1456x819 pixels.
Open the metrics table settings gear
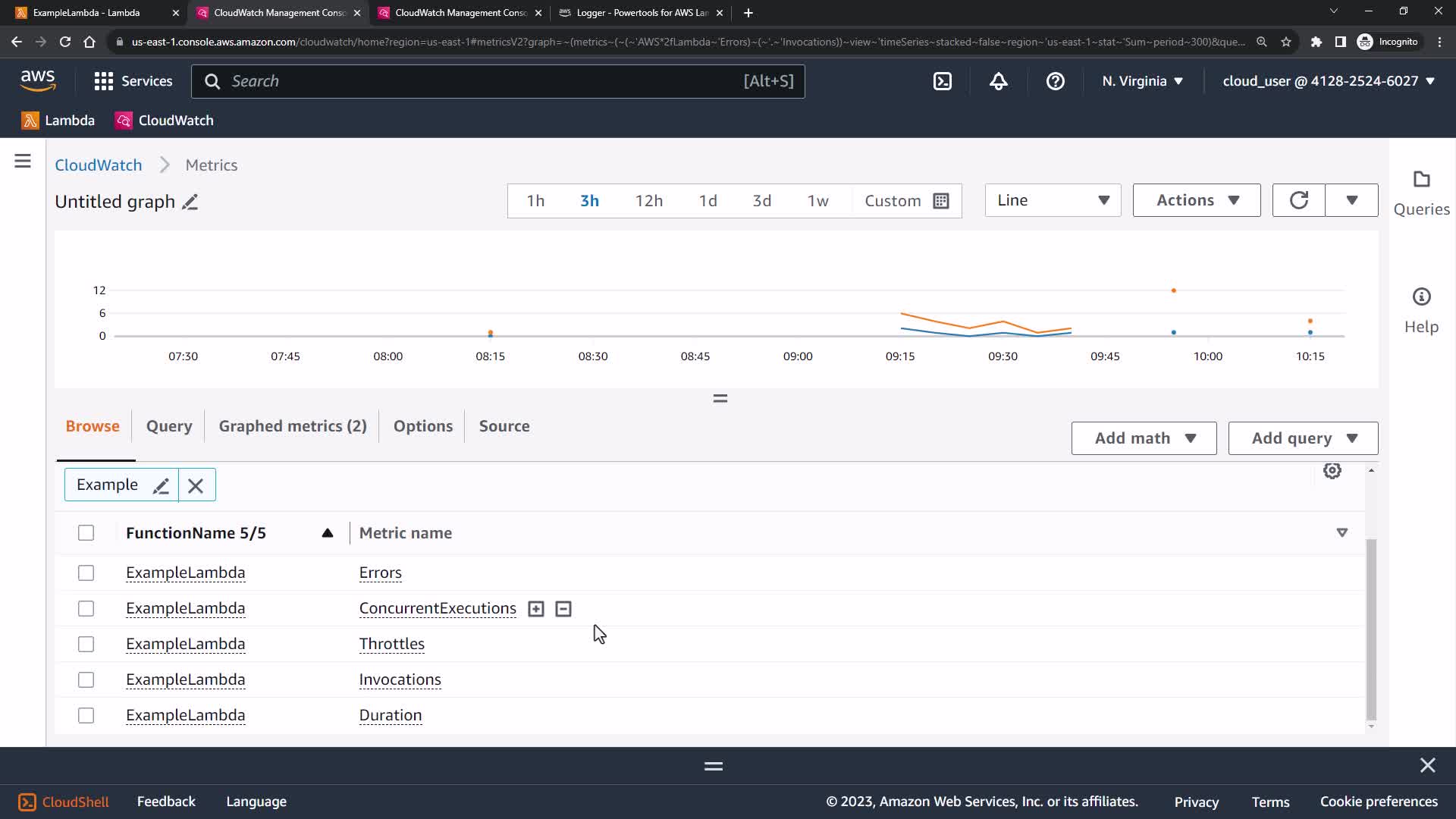[x=1332, y=471]
